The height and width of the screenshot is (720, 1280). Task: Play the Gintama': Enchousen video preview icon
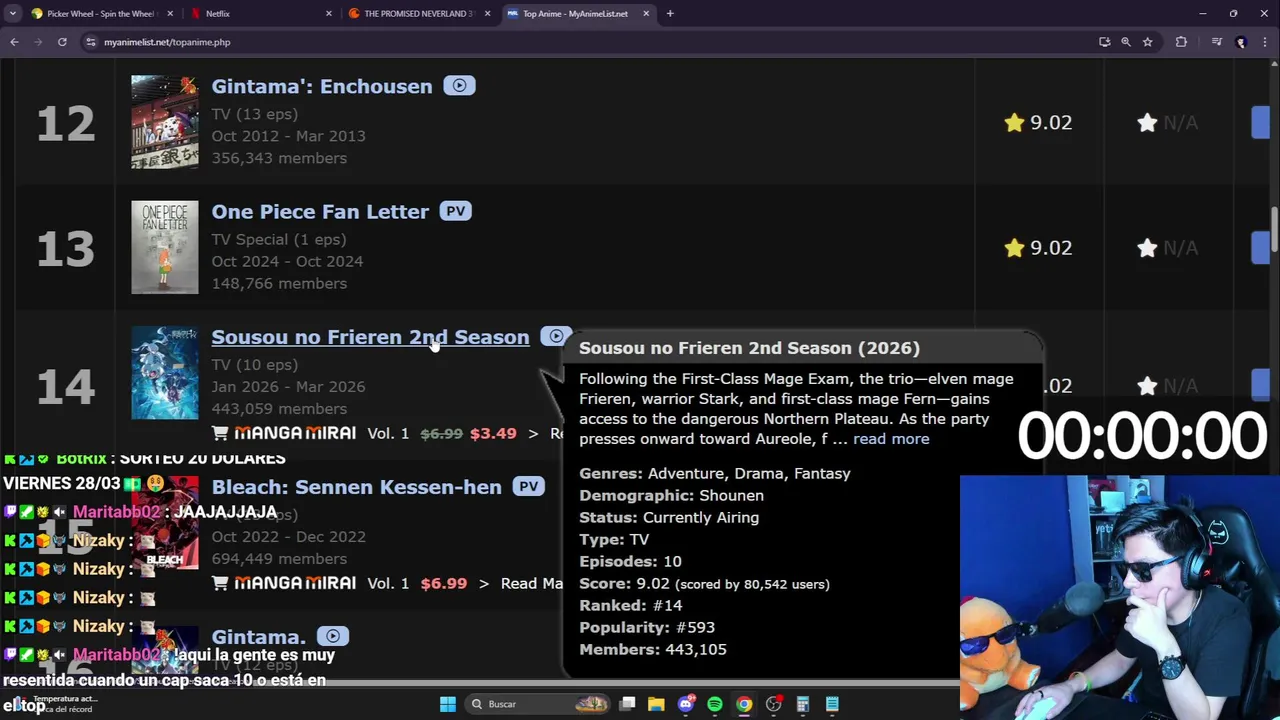coord(459,86)
